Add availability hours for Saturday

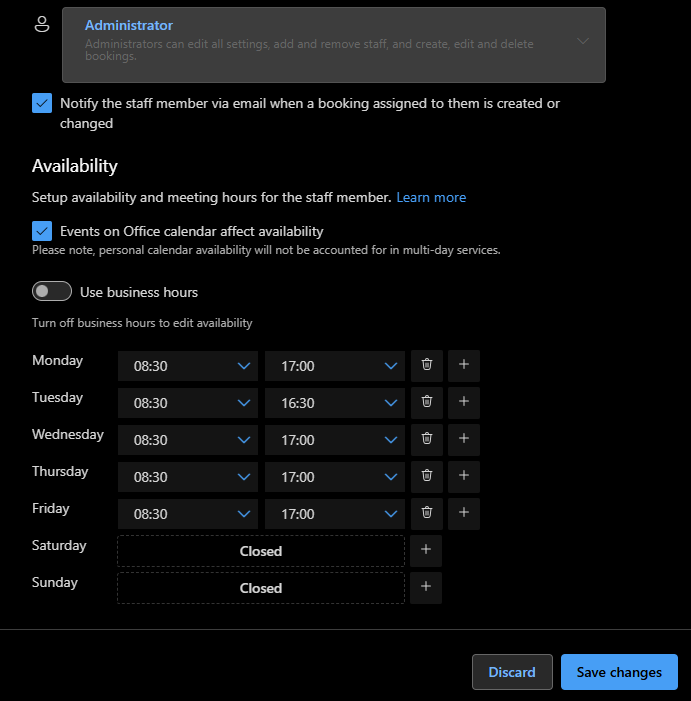click(x=426, y=551)
